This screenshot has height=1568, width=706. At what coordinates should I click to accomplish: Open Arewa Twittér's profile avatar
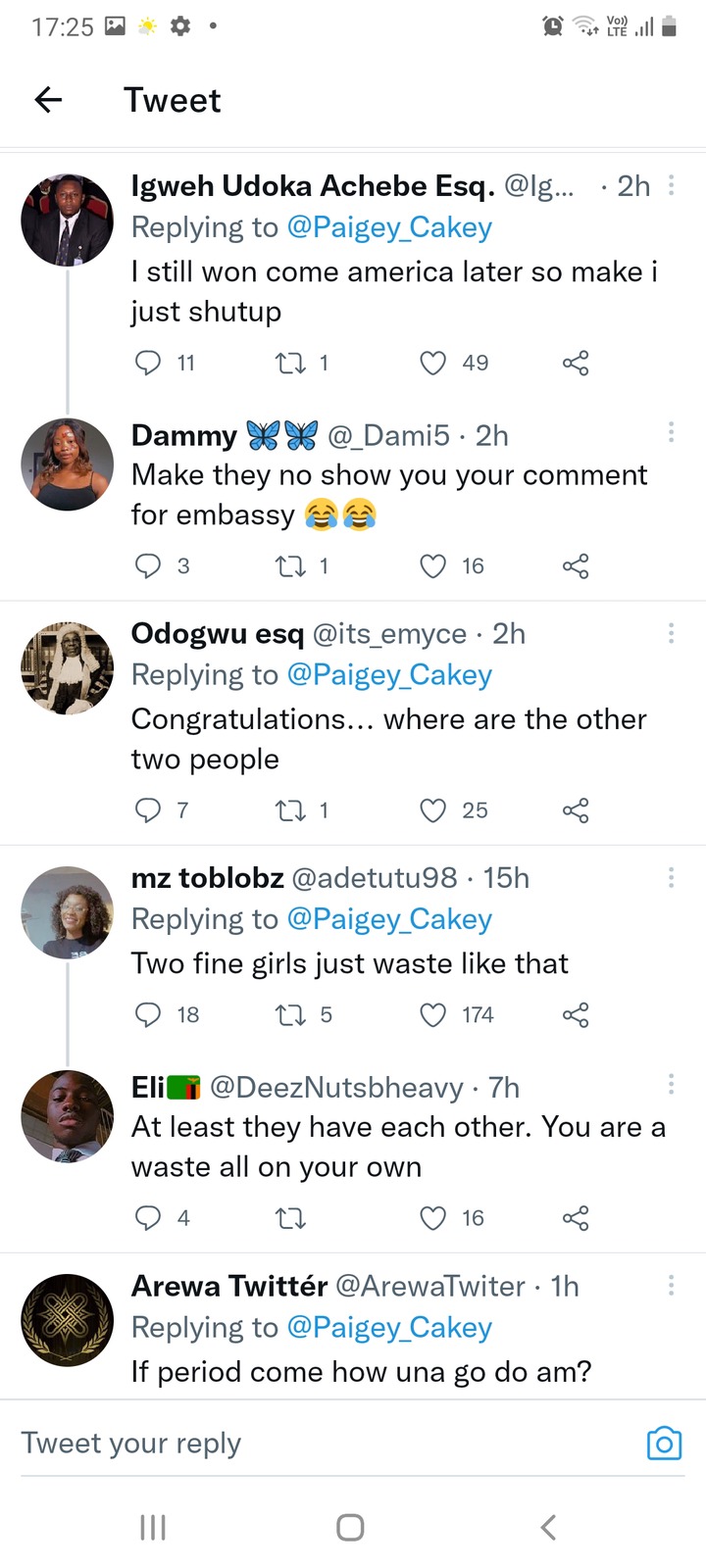68,1320
